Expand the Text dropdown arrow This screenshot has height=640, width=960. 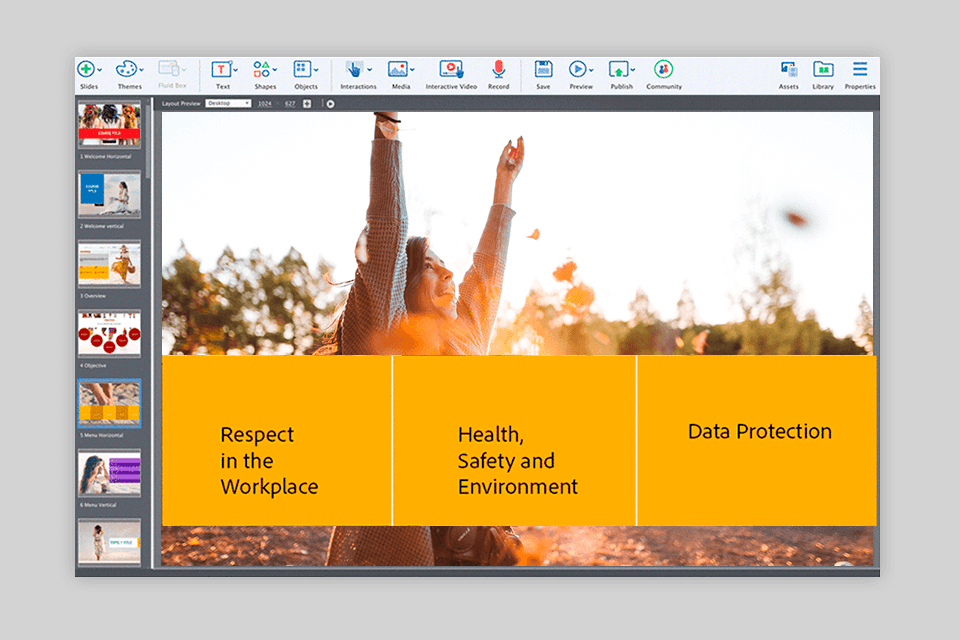(x=235, y=70)
